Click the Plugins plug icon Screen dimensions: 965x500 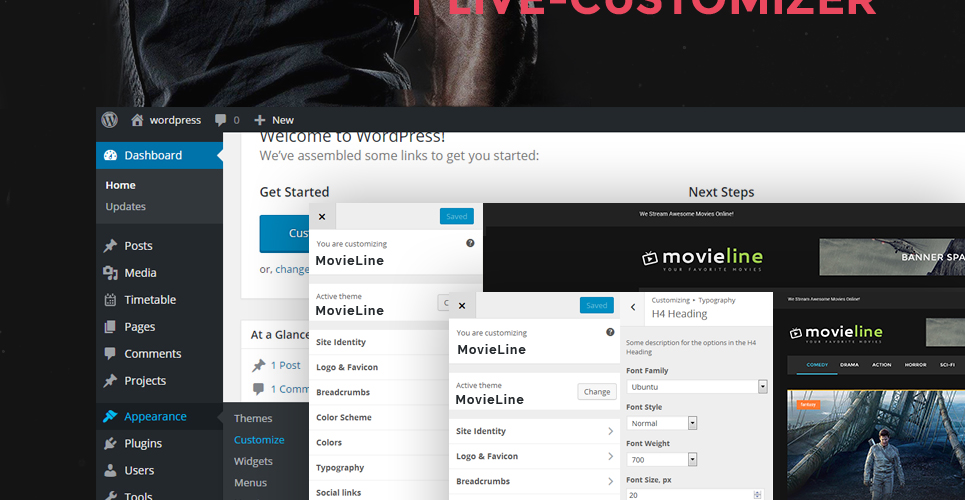[110, 443]
